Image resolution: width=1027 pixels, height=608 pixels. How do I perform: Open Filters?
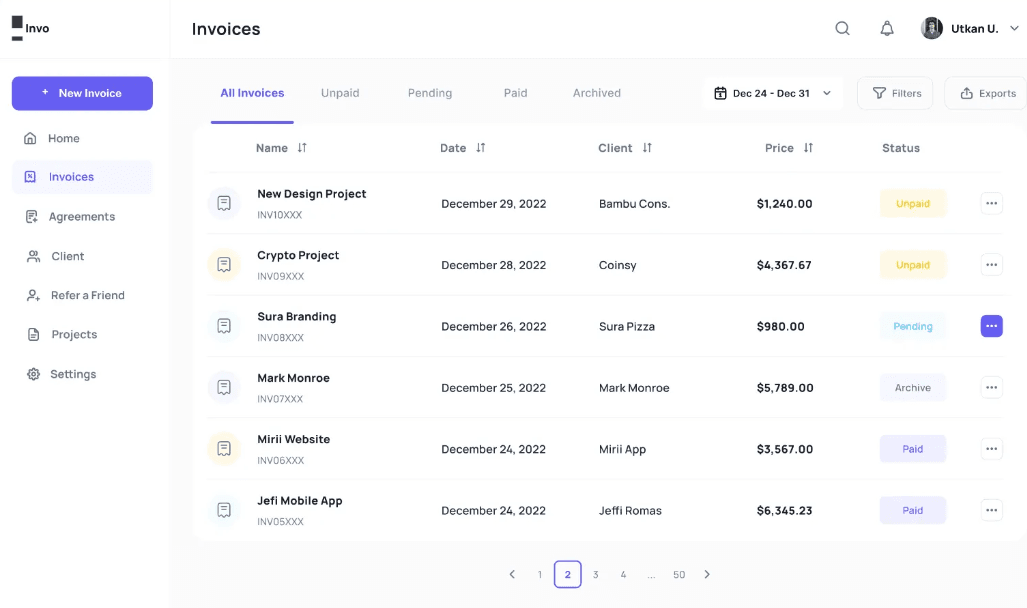[895, 93]
